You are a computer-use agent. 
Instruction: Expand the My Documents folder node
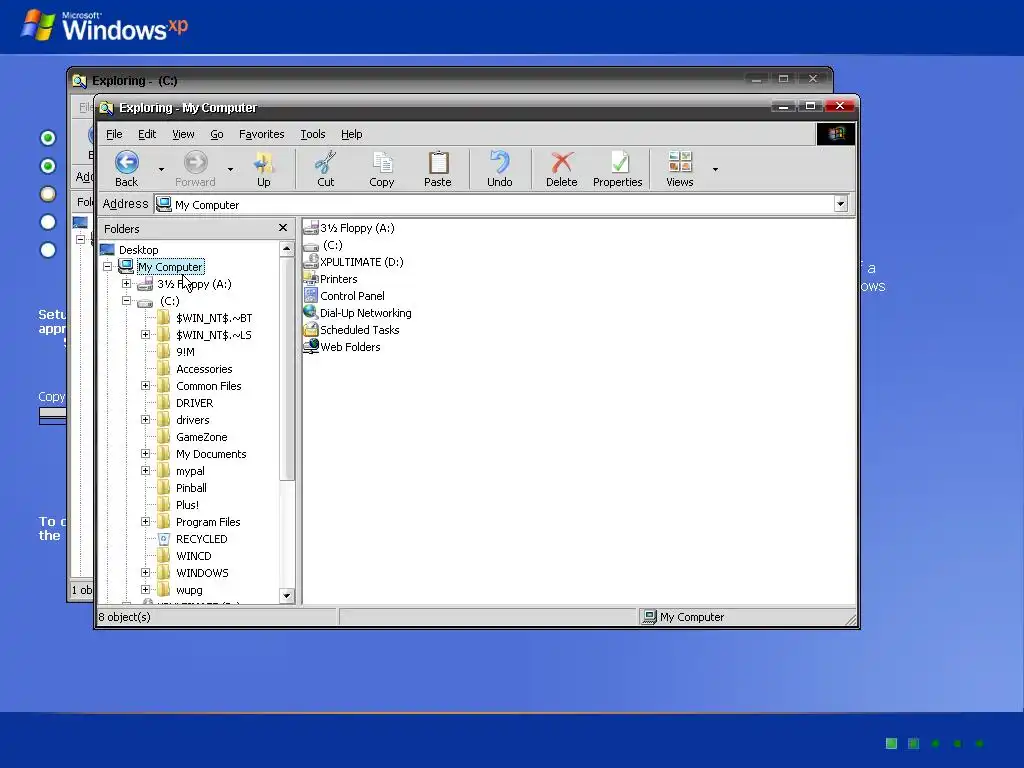(146, 453)
